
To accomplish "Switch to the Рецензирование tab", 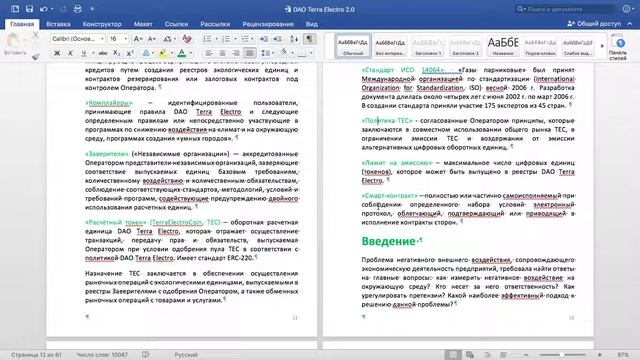I will pyautogui.click(x=268, y=24).
